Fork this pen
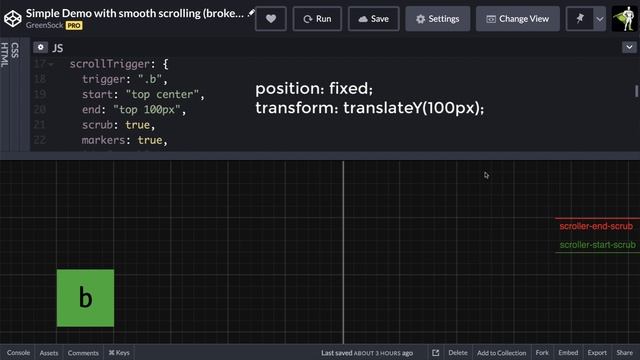Screen dimensions: 640x360 pyautogui.click(x=542, y=353)
